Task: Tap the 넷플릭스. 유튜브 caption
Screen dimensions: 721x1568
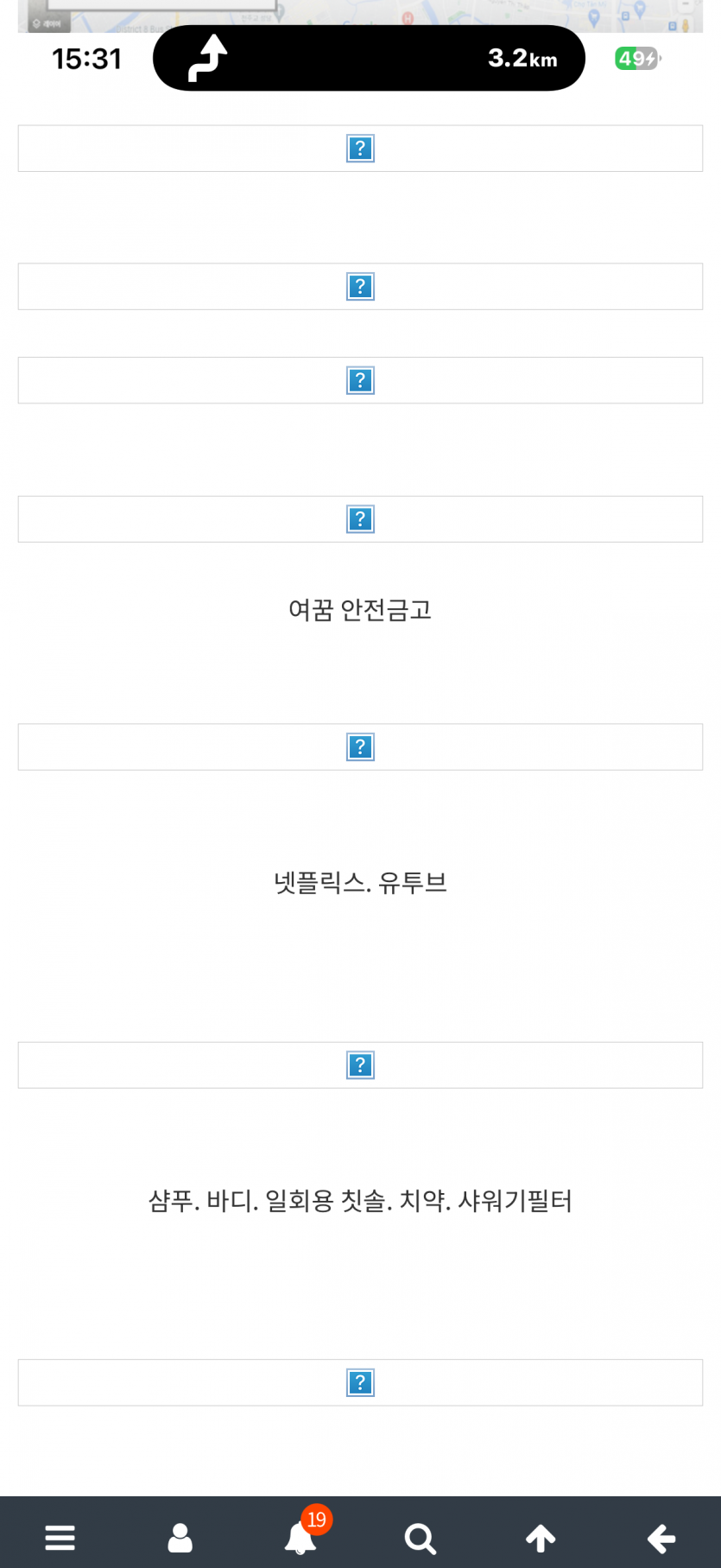Action: point(360,883)
